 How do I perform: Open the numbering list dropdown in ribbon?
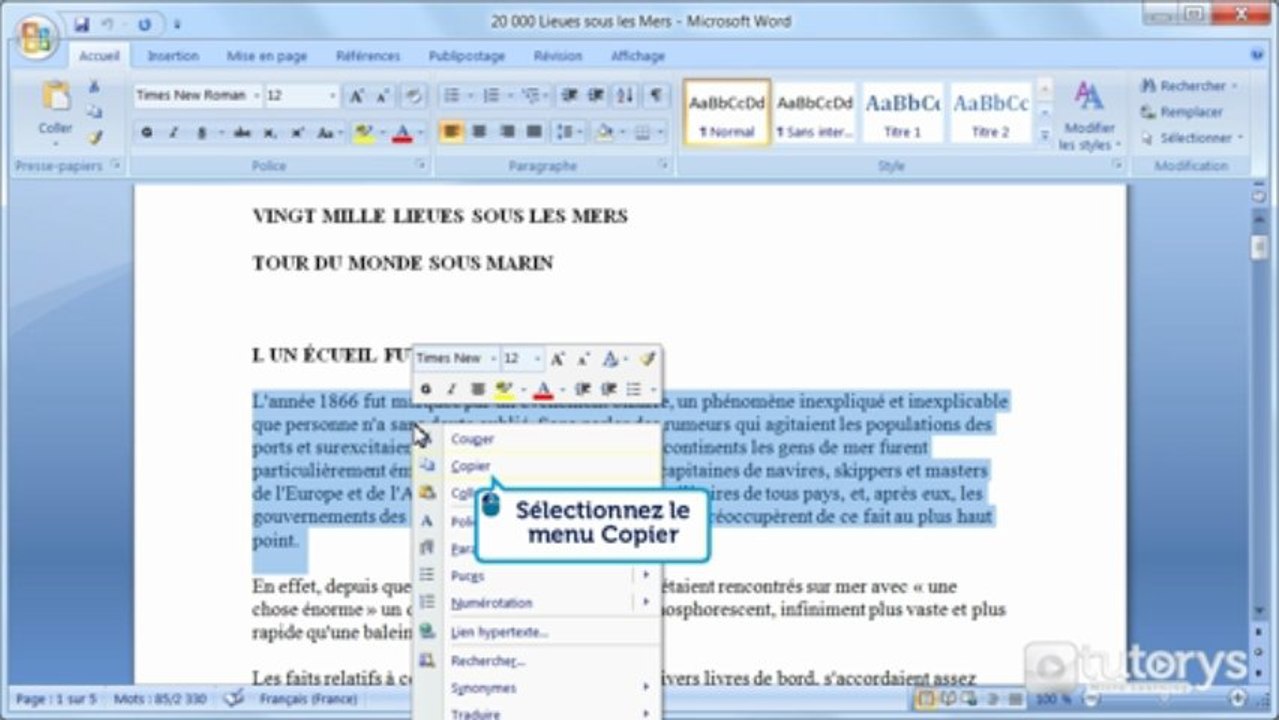(509, 96)
